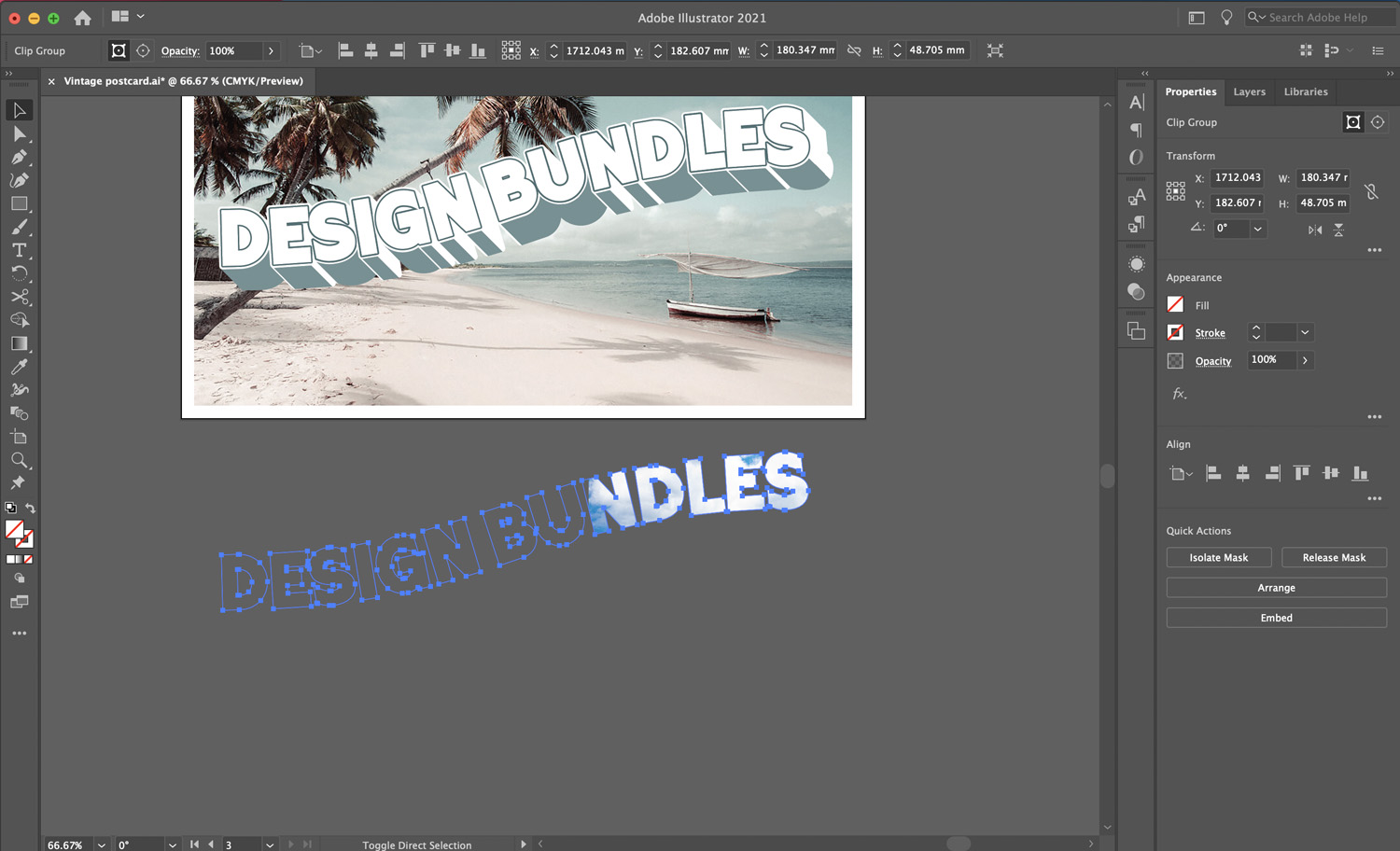Select the Gradient tool

19,343
